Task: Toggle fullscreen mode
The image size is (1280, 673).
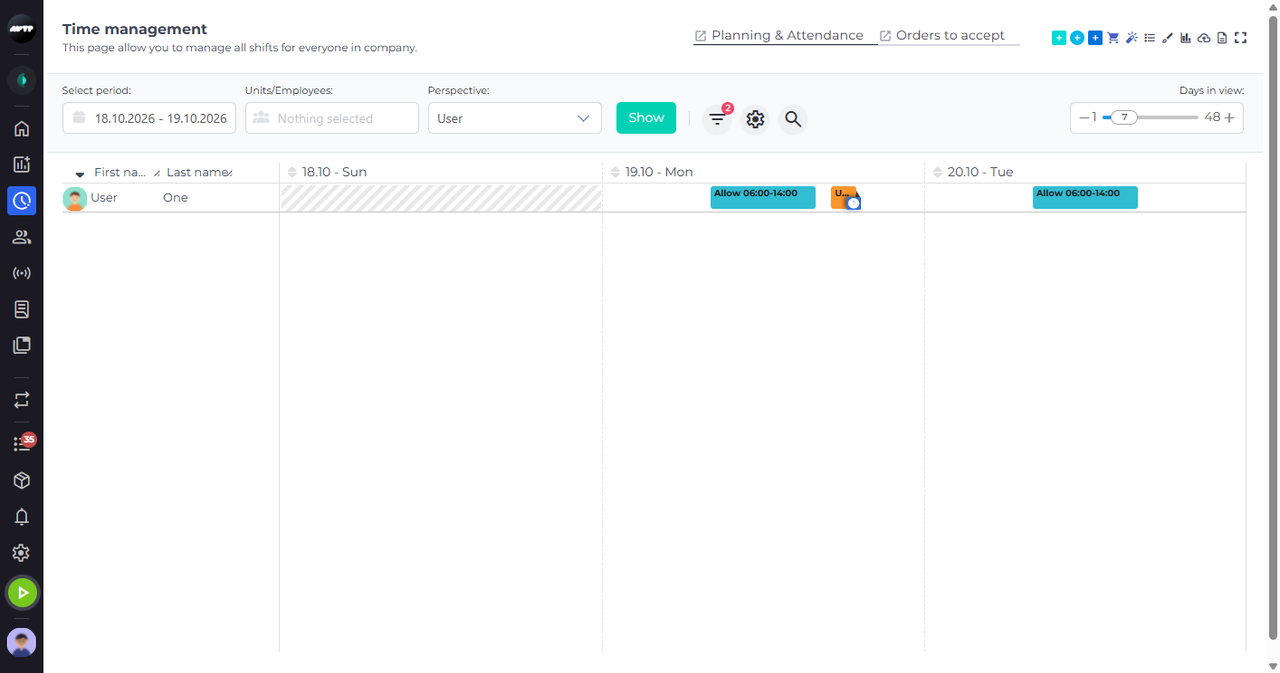Action: 1241,38
